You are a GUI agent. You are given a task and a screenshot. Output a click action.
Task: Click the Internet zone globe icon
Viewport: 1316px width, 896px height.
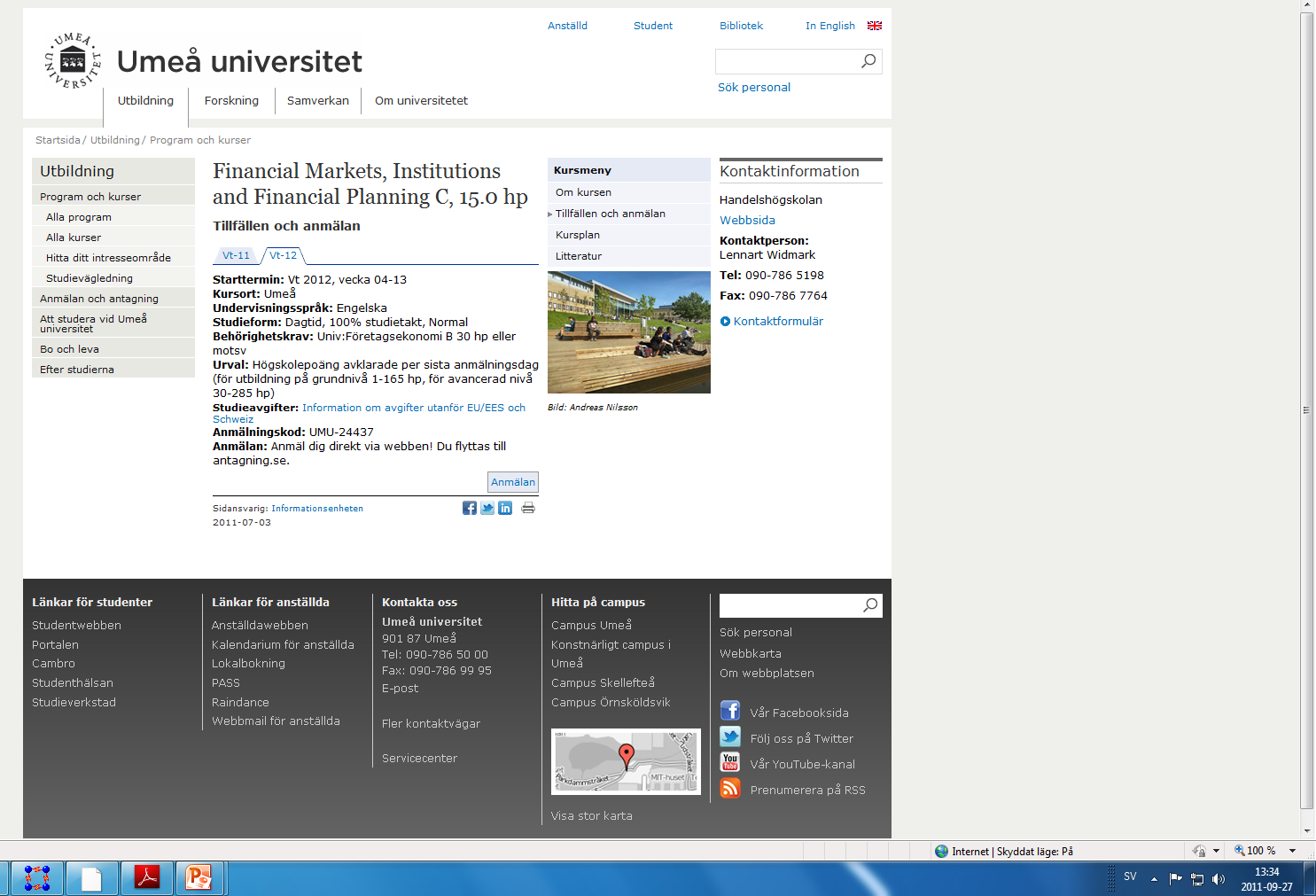pyautogui.click(x=941, y=851)
